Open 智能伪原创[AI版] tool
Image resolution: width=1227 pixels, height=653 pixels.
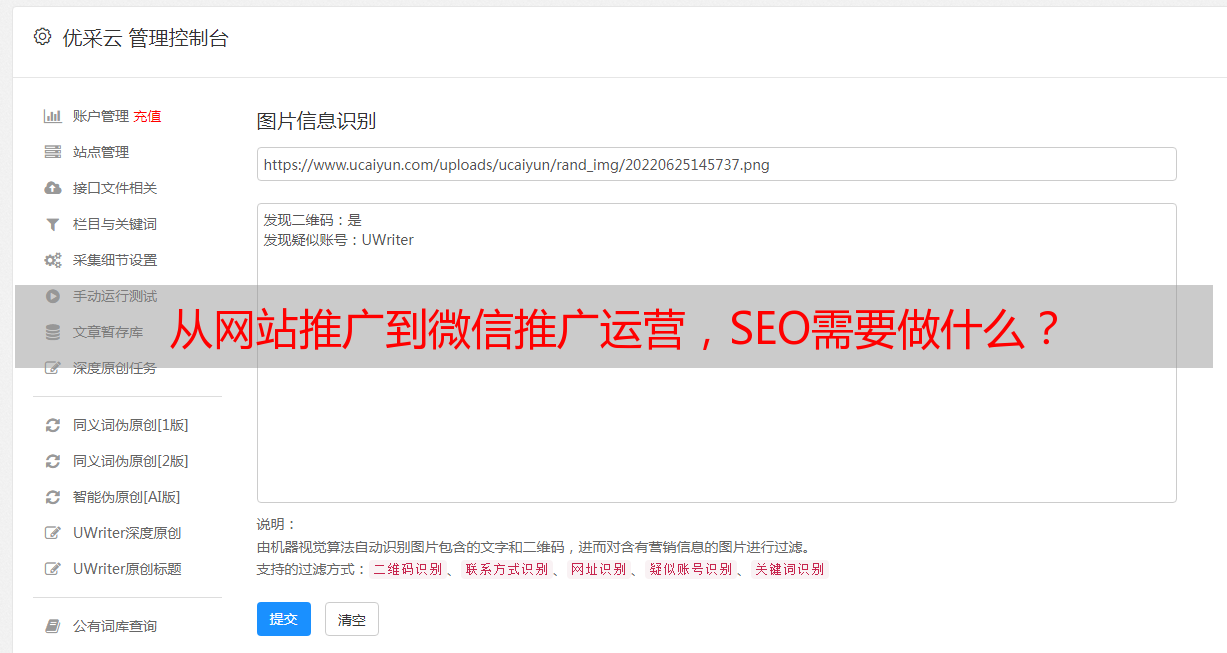coord(127,497)
